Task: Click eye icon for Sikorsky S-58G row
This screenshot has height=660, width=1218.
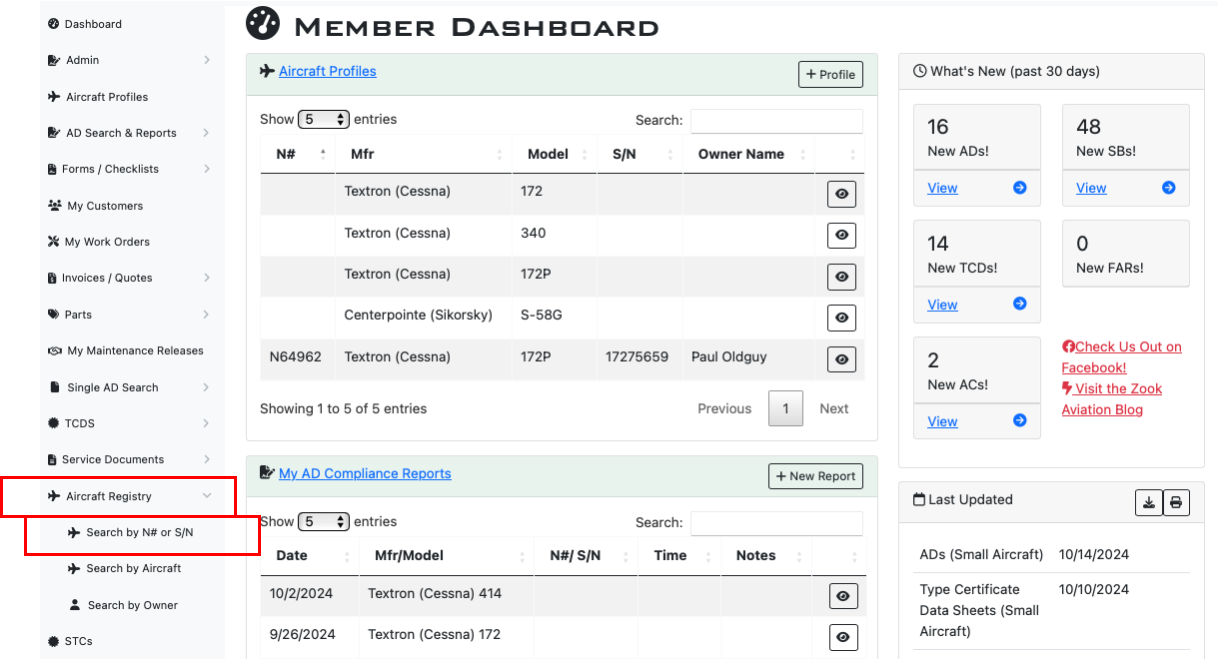Action: pyautogui.click(x=842, y=318)
